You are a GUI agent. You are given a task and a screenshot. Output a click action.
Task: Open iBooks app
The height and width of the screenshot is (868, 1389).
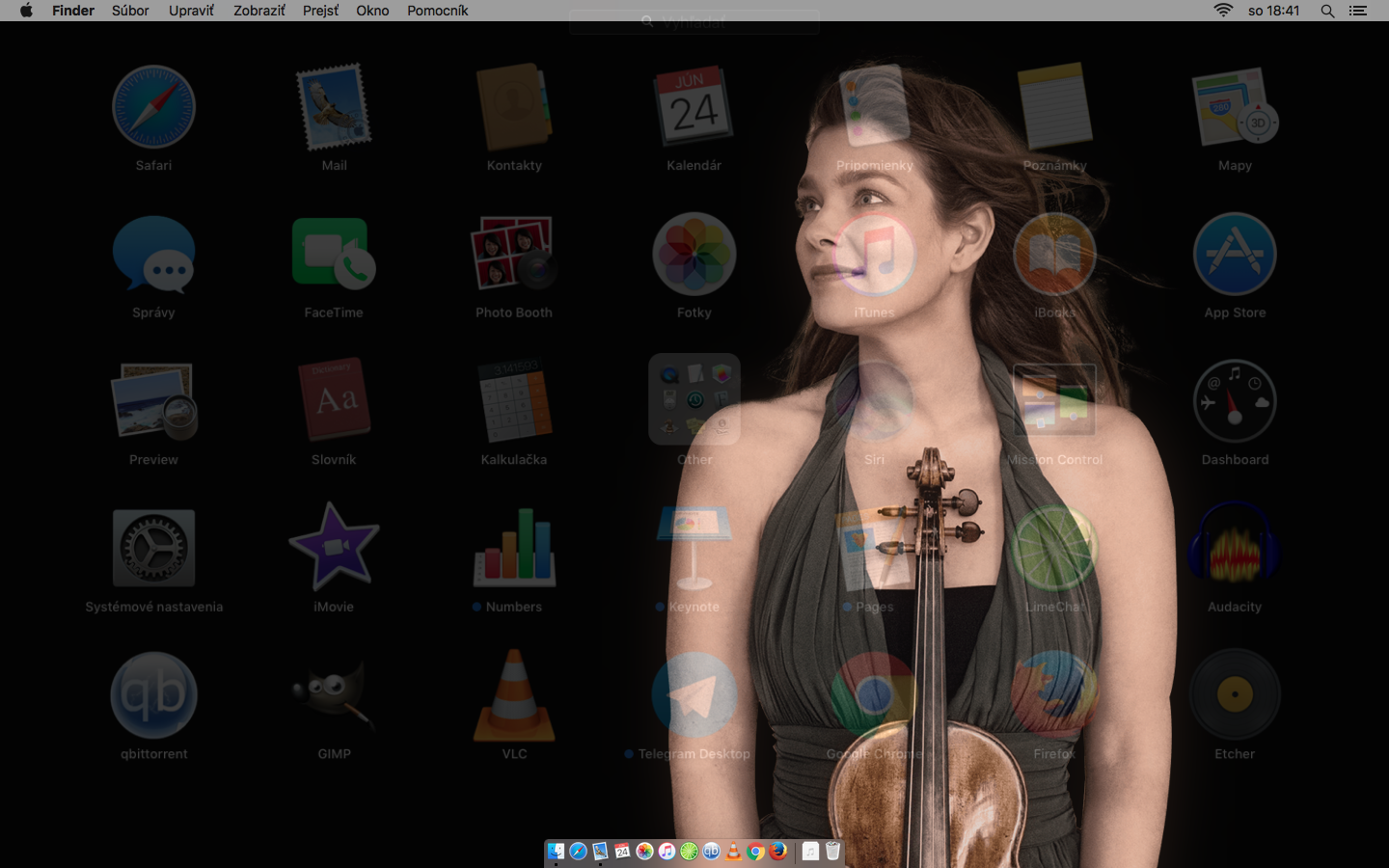1054,255
